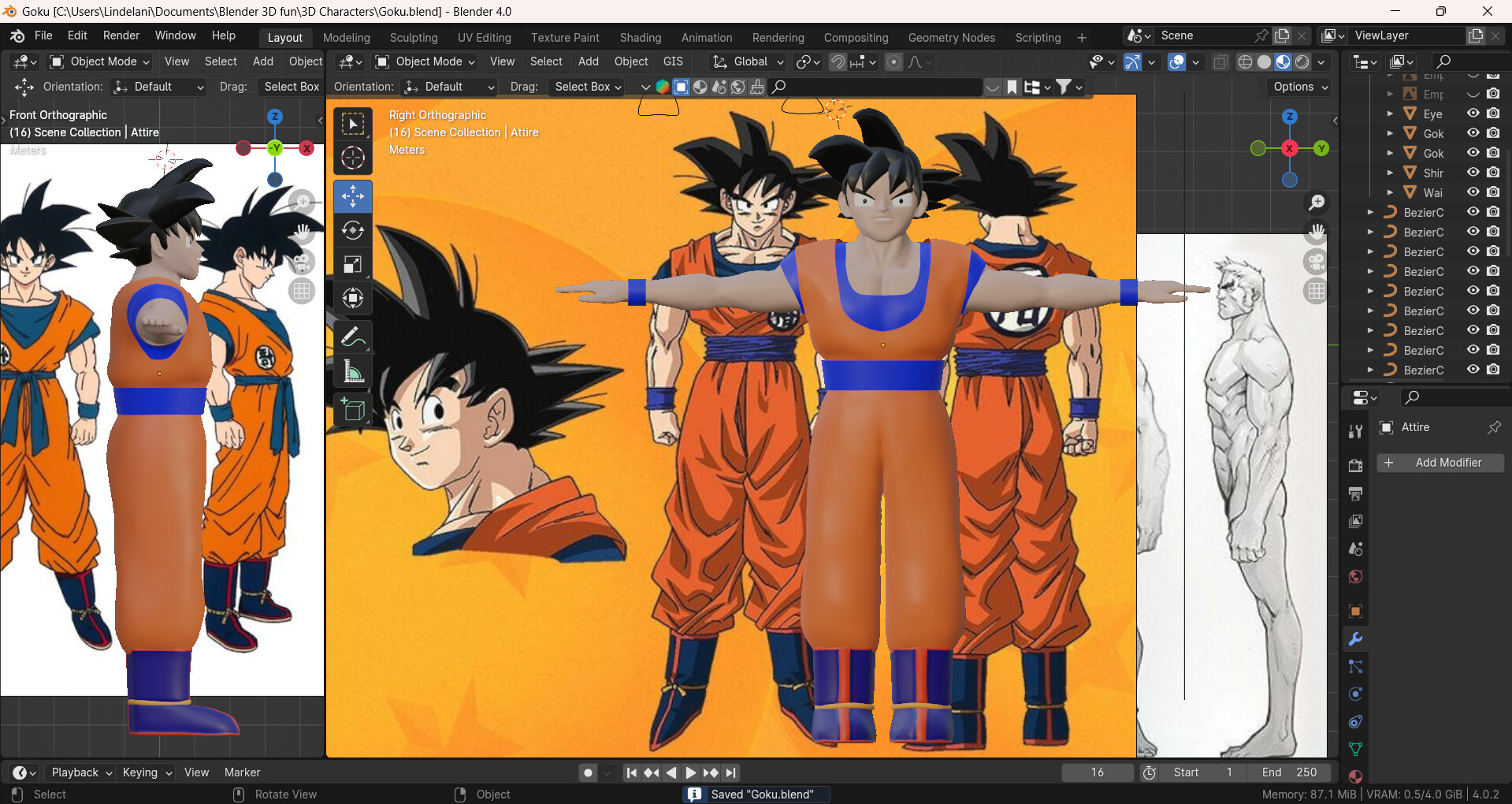This screenshot has height=804, width=1512.
Task: Toggle X-ray display in viewport header
Action: (1220, 61)
